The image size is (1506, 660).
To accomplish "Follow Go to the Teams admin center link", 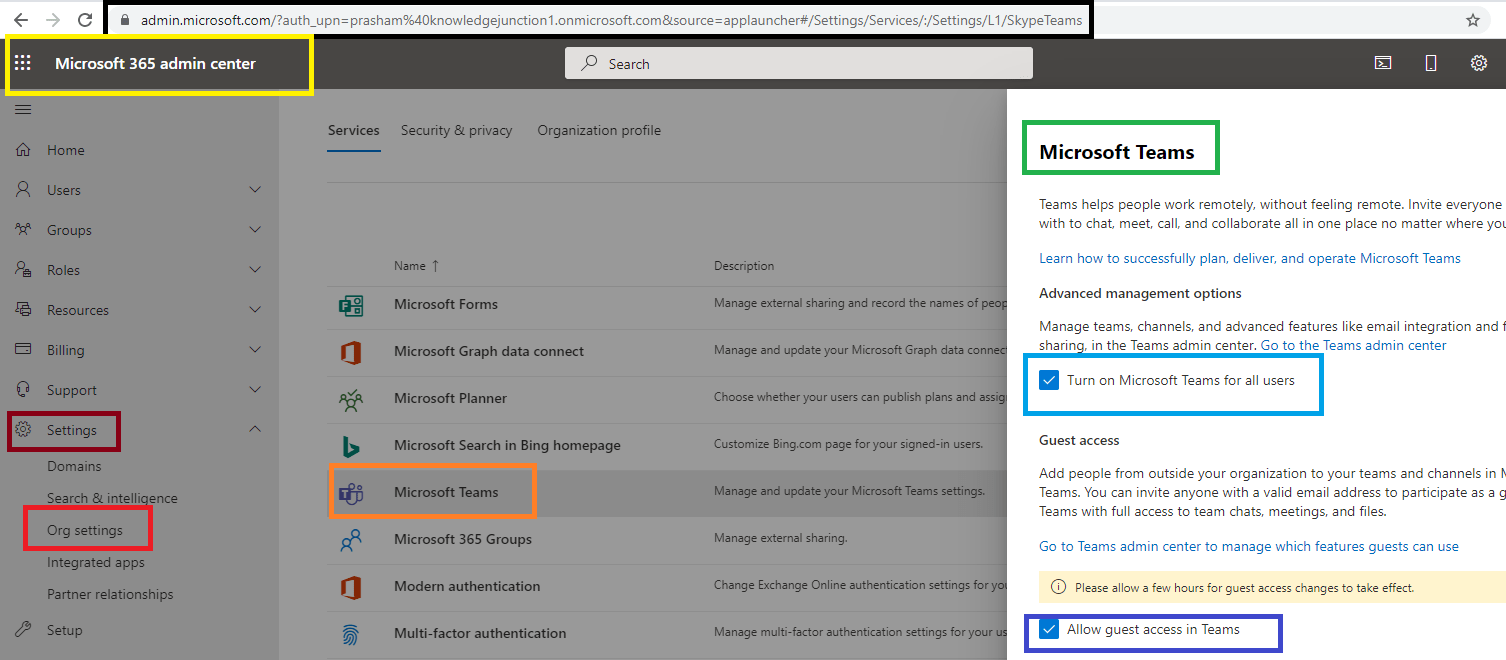I will pos(1353,345).
